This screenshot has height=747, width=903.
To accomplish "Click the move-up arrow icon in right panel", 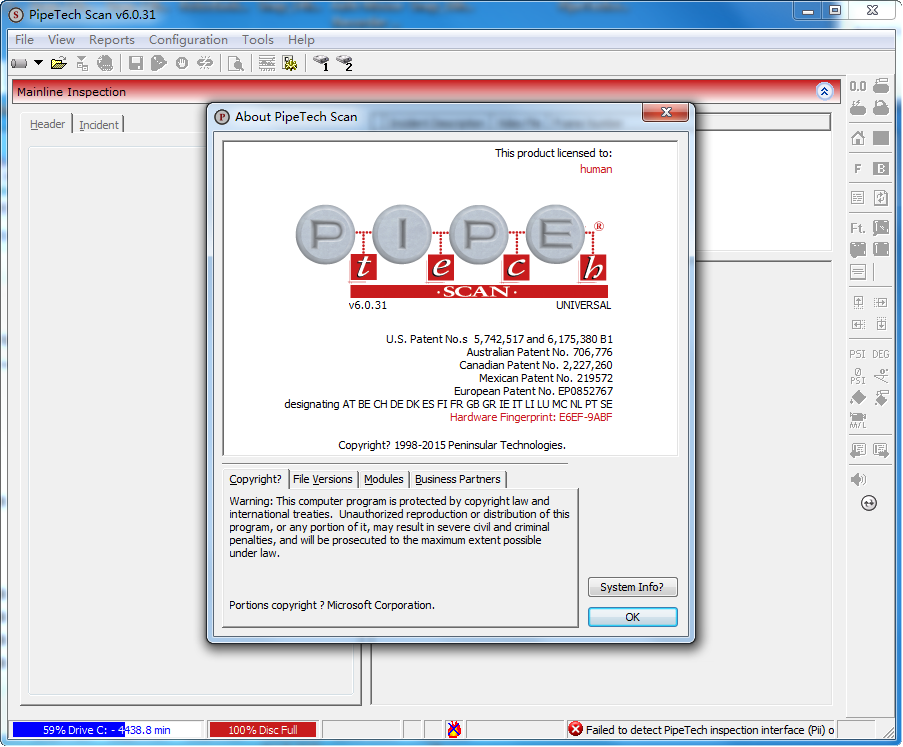I will click(858, 302).
